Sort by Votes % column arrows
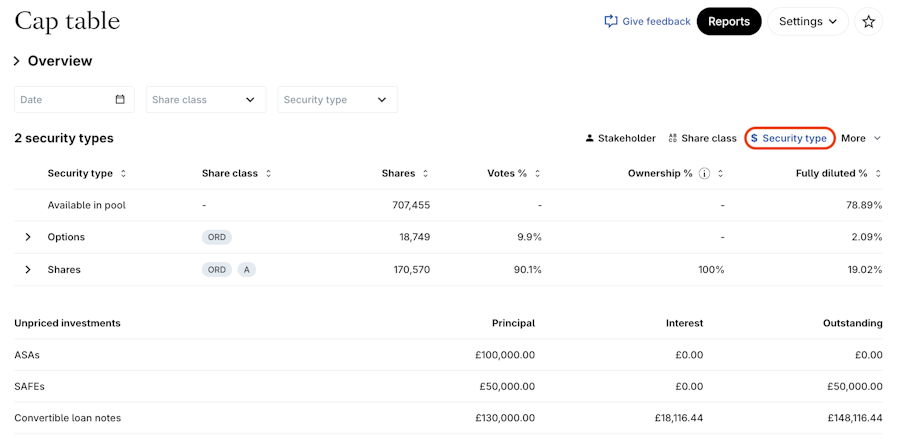The image size is (900, 445). 537,174
